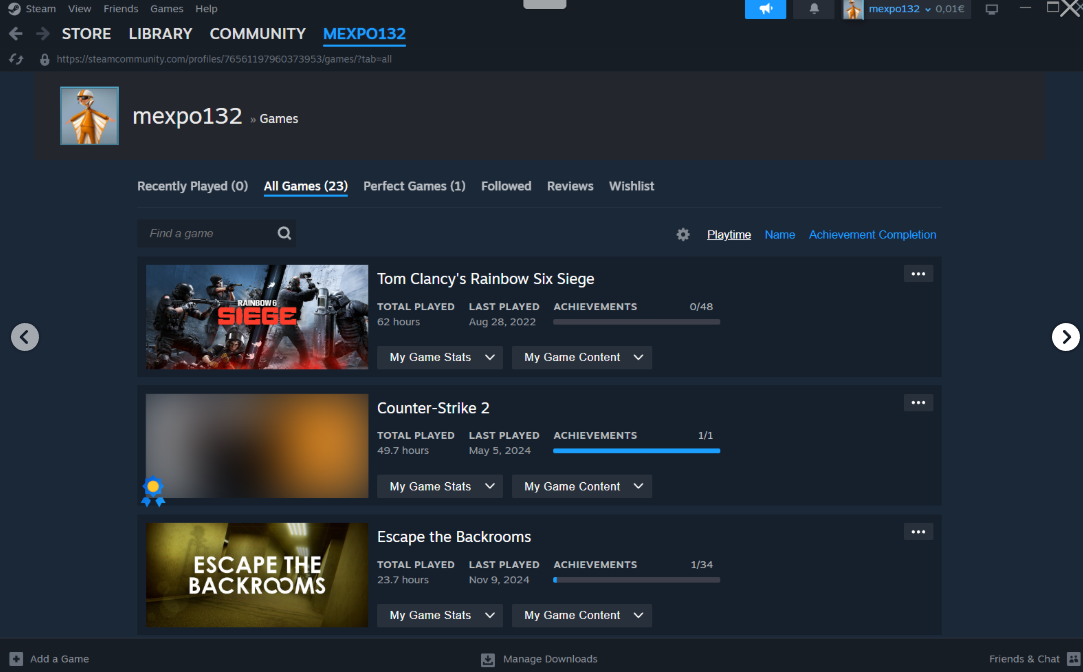Image resolution: width=1083 pixels, height=672 pixels.
Task: Click Counter-Strike 2 achievements progress bar
Action: click(636, 451)
